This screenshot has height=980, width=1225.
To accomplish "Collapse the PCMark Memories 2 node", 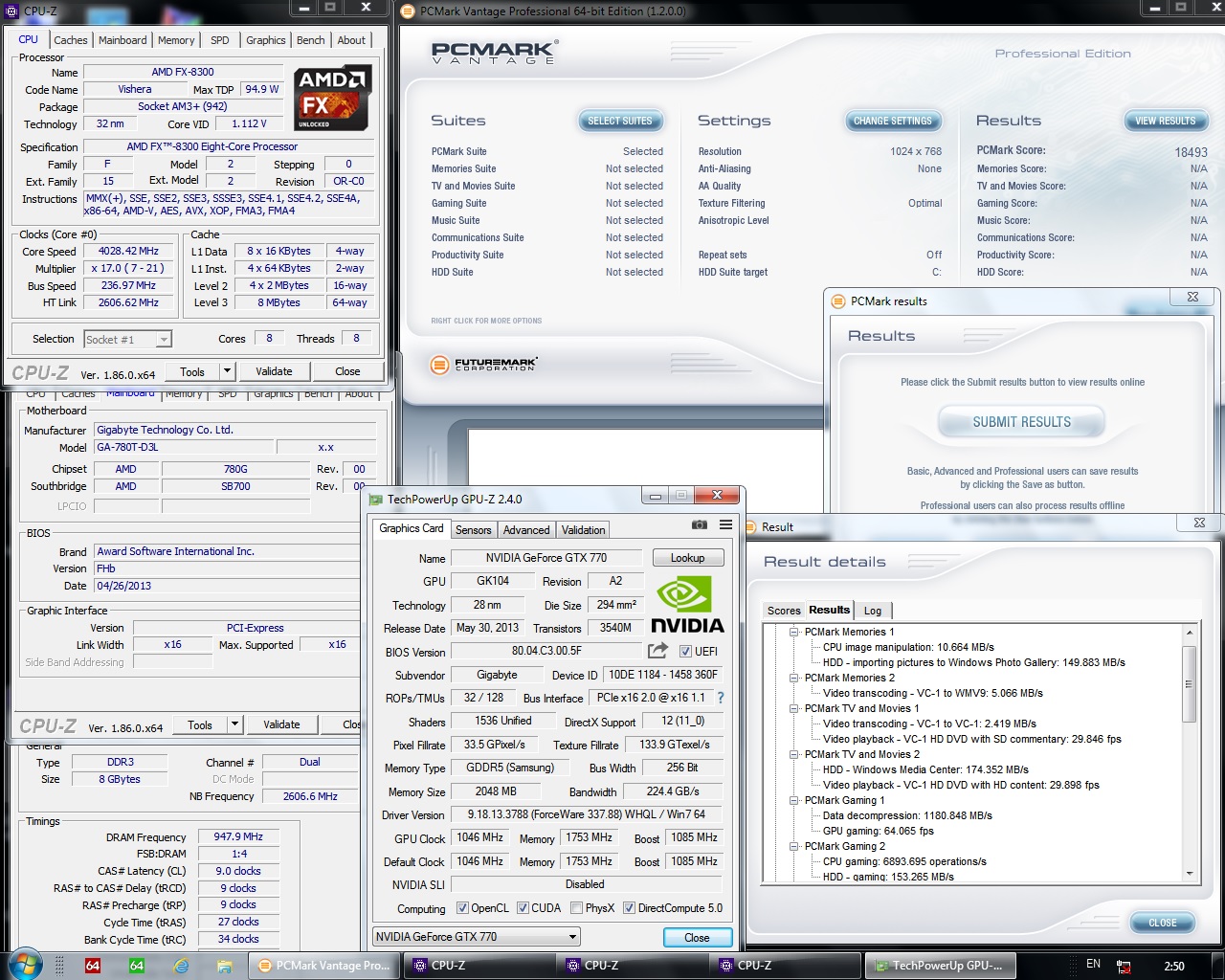I will tap(794, 678).
